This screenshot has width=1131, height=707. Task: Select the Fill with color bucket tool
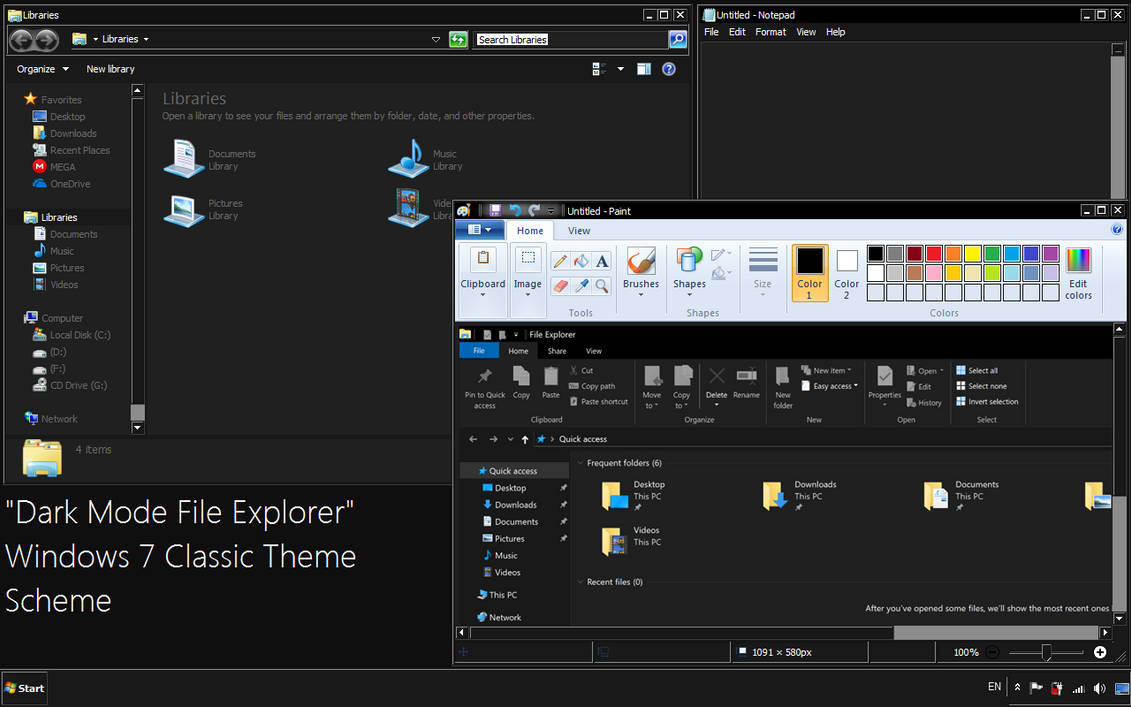coord(581,261)
